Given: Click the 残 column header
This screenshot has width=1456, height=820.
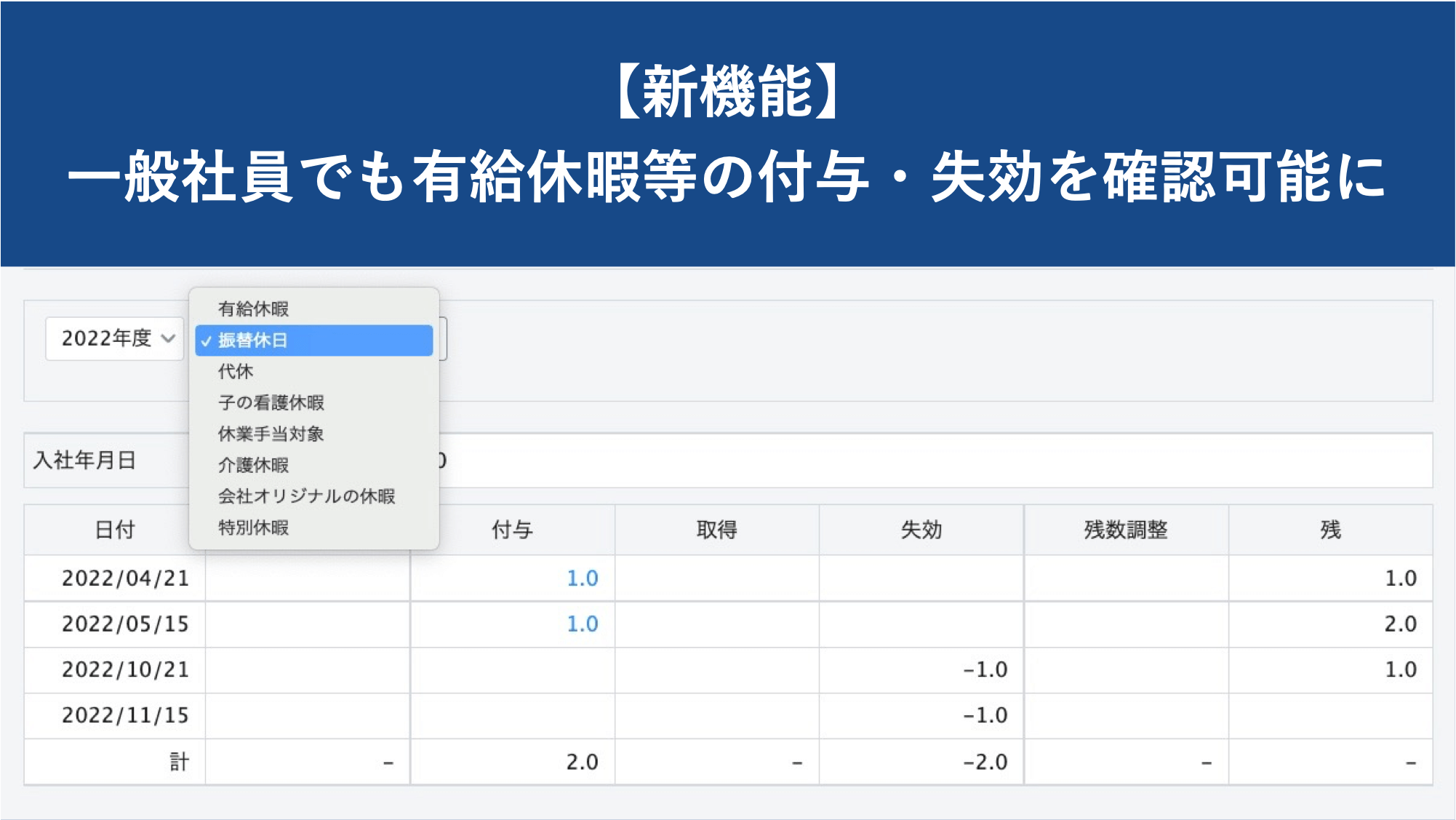Looking at the screenshot, I should (1330, 530).
